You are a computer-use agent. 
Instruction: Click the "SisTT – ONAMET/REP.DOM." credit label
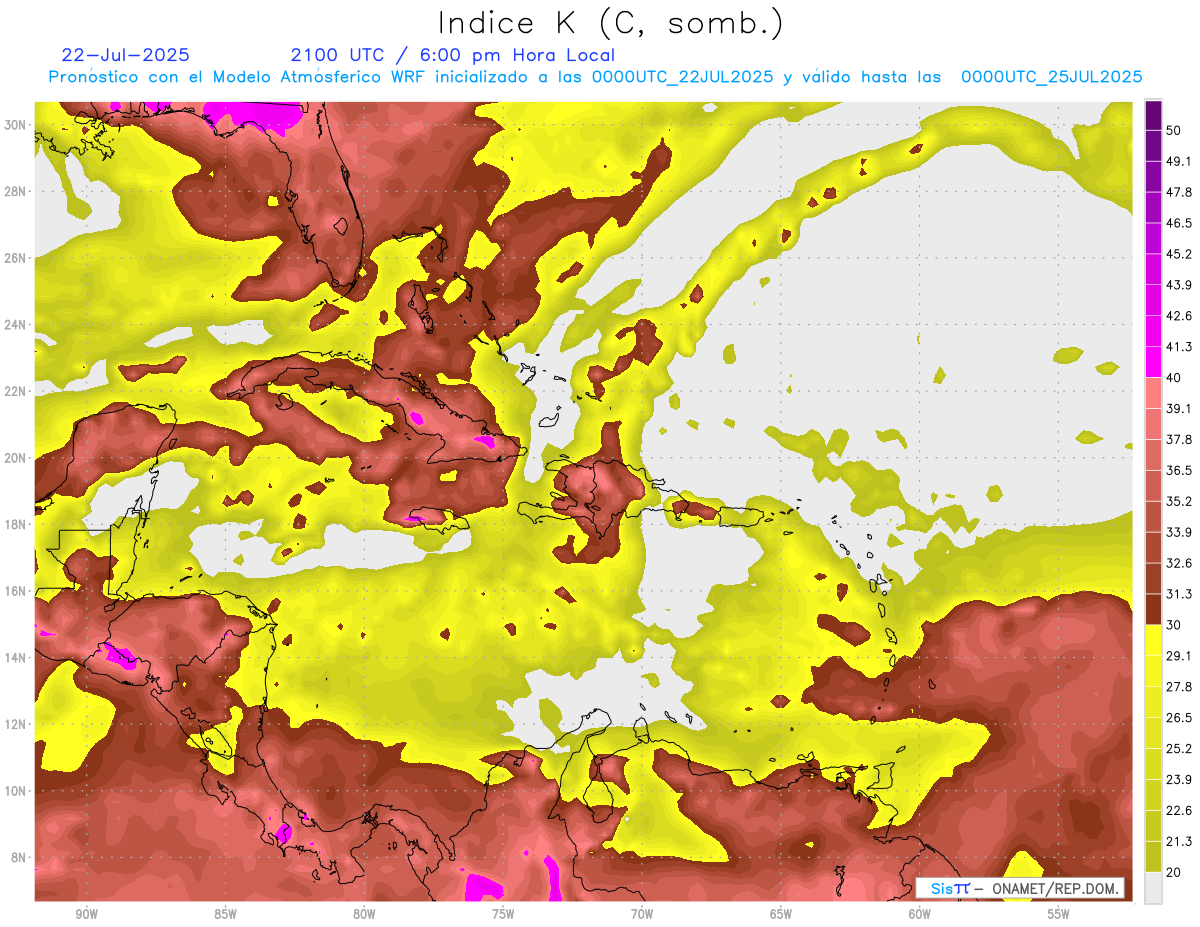(x=1020, y=888)
